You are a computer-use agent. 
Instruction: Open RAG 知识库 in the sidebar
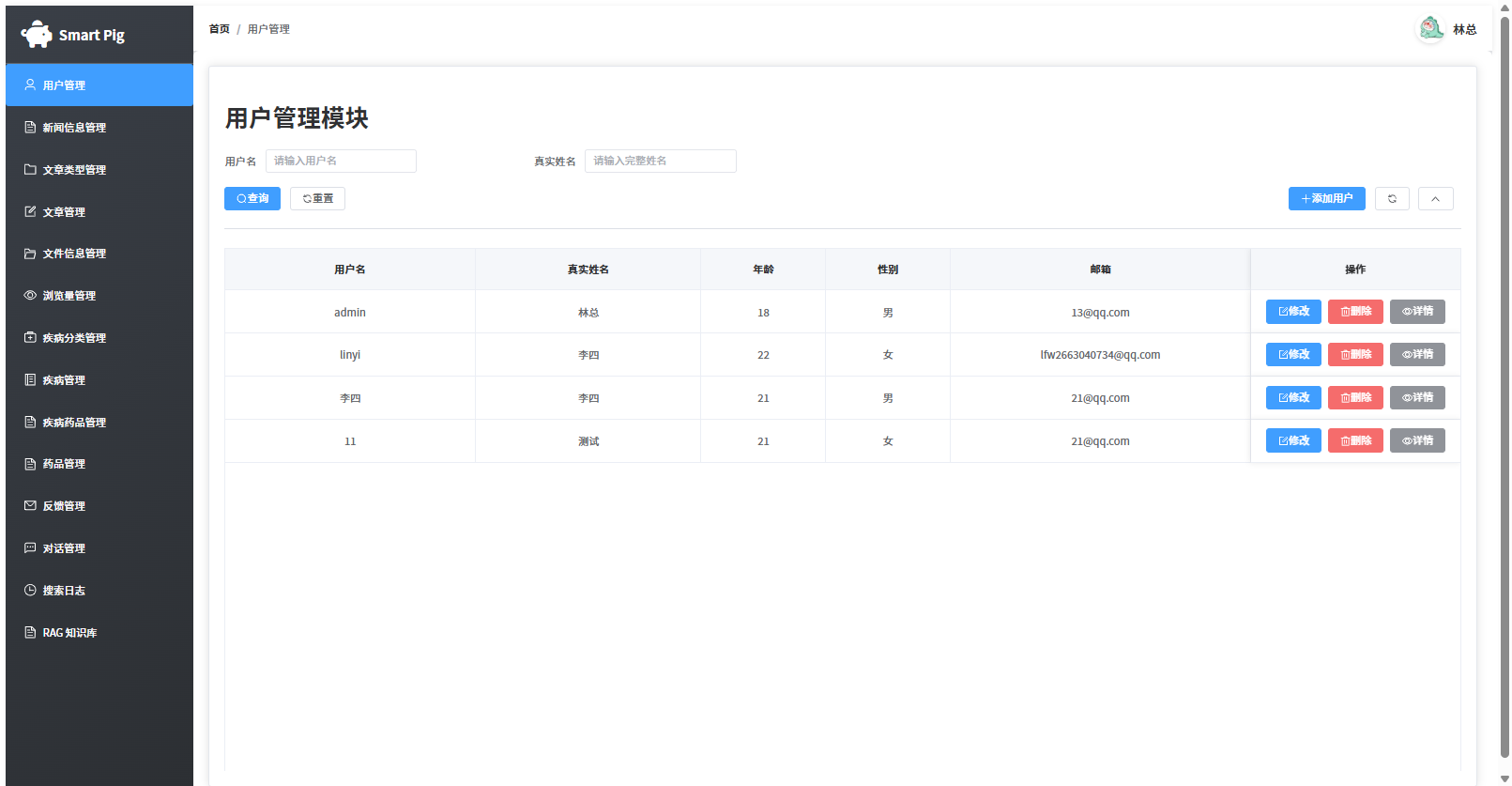point(99,632)
